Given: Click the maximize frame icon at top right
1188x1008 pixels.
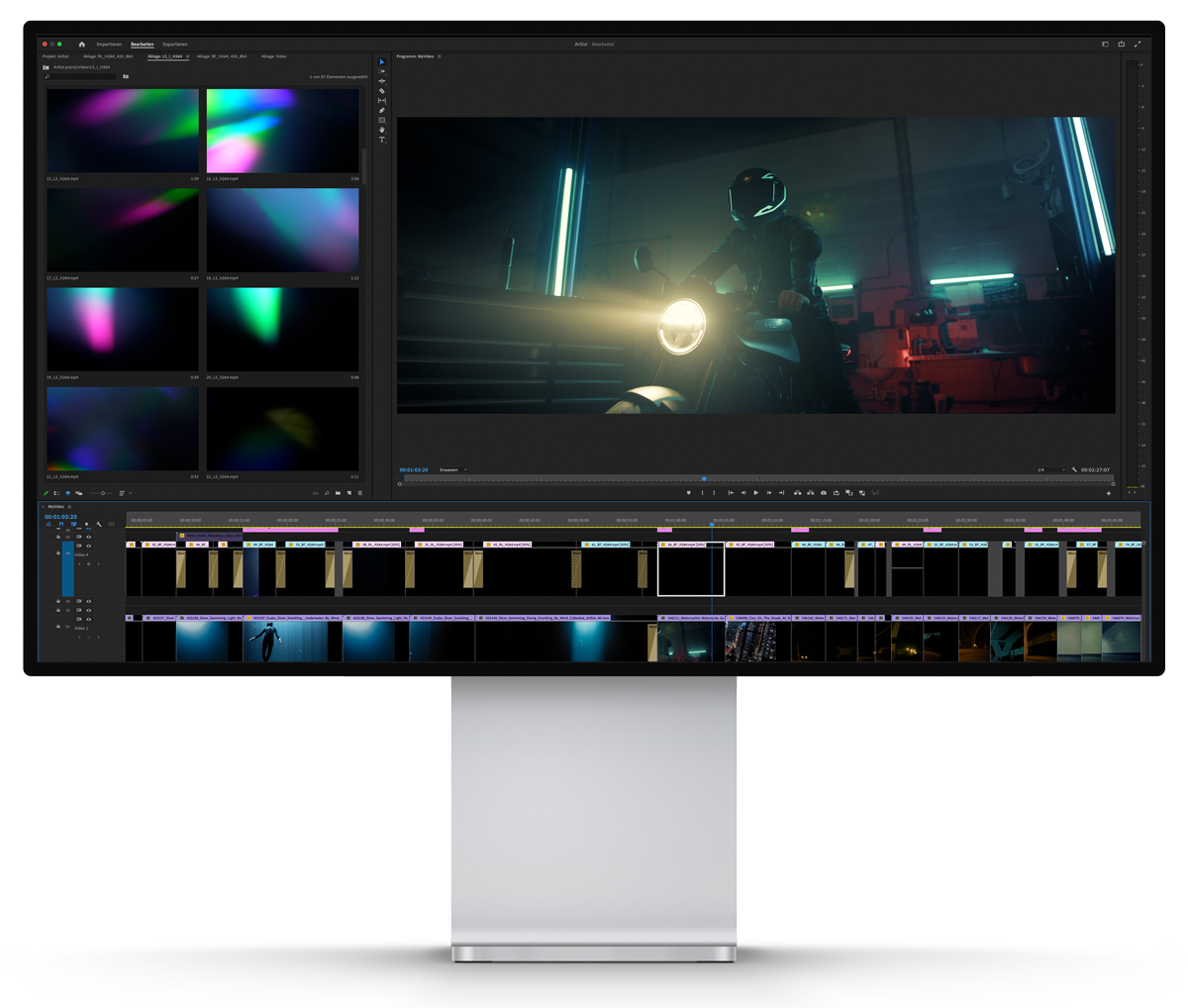Looking at the screenshot, I should coord(1138,44).
